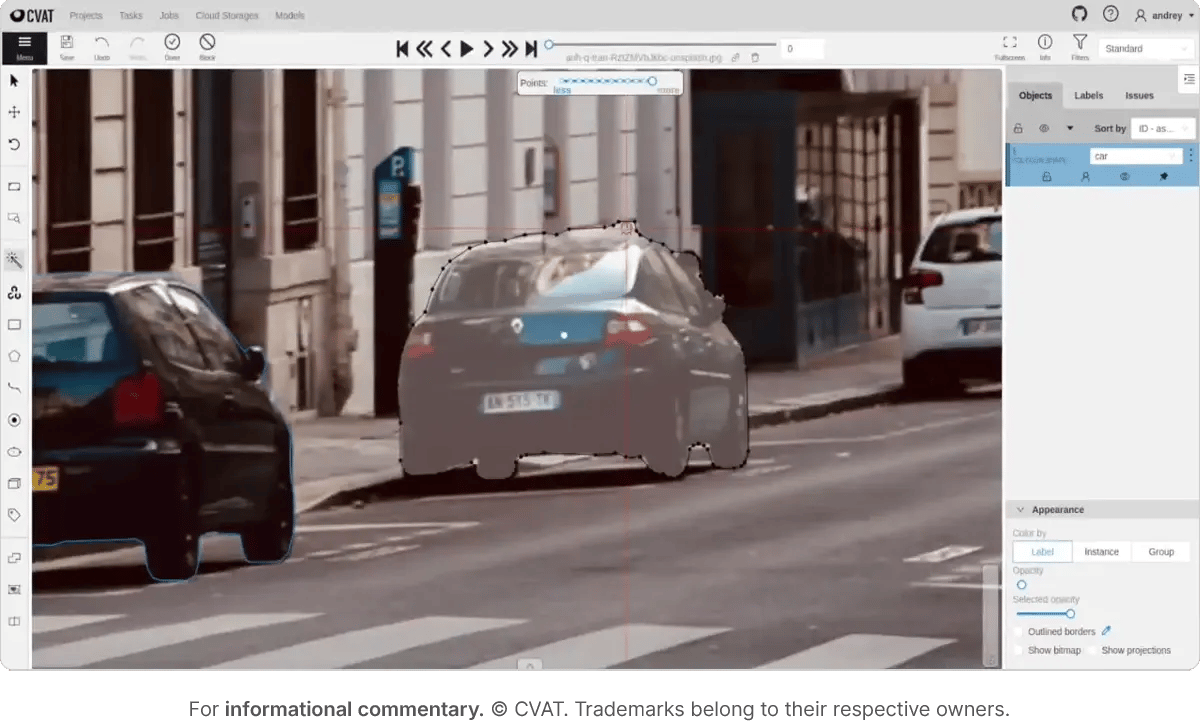Hide the car shape with its eye toggle

point(1125,176)
